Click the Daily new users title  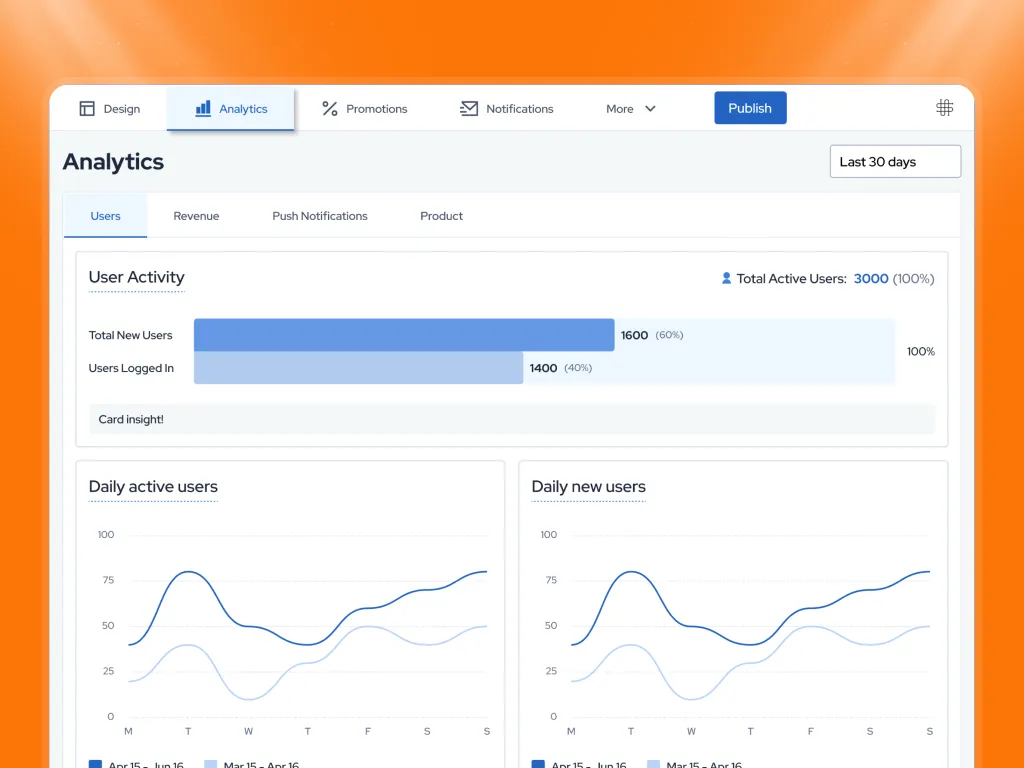588,487
